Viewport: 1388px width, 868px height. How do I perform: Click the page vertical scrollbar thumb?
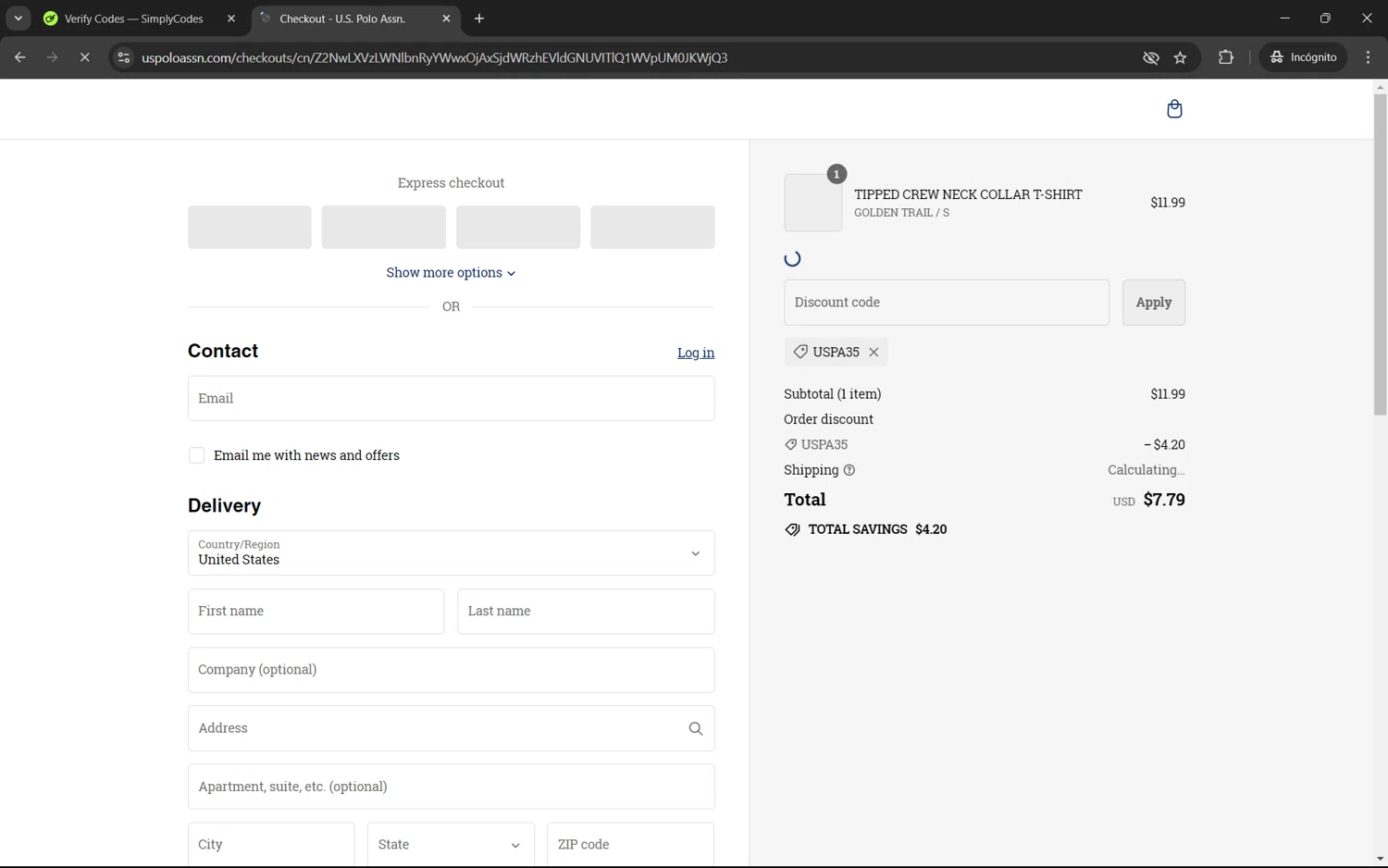click(1380, 254)
